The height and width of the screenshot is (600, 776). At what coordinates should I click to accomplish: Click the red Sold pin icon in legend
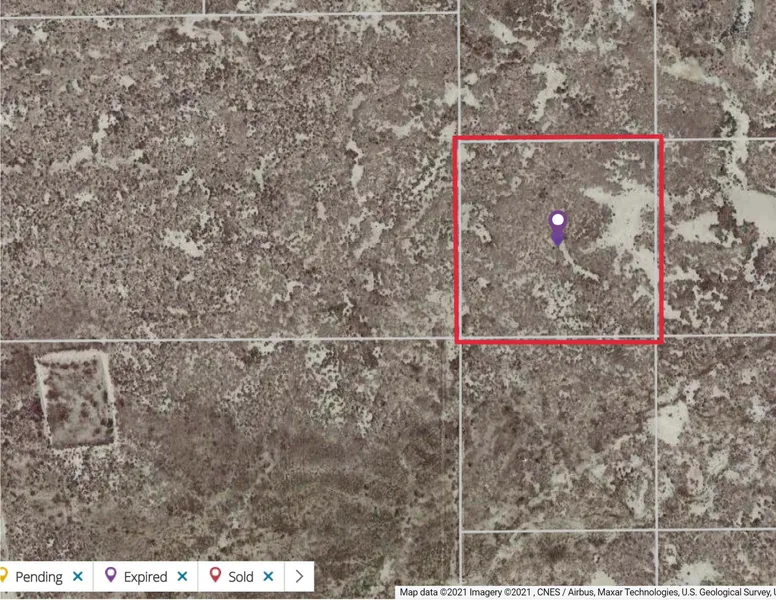(214, 576)
